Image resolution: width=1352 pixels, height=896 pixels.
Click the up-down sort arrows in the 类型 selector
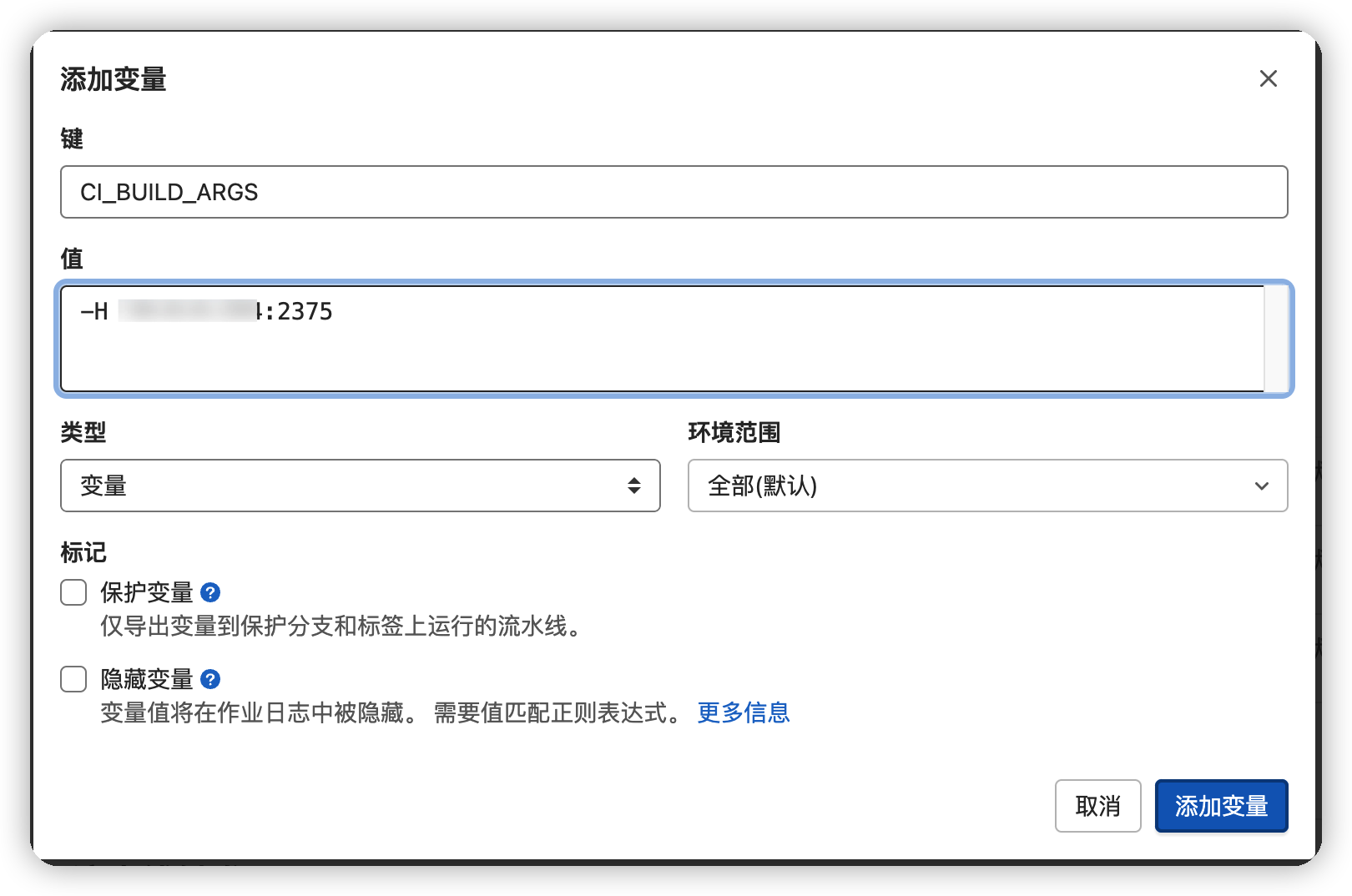tap(633, 486)
